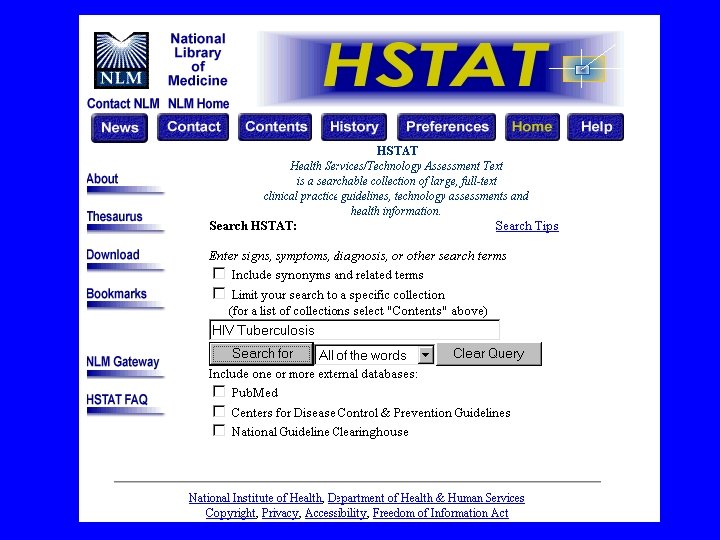Click the Search for button
The width and height of the screenshot is (720, 540).
tap(262, 354)
